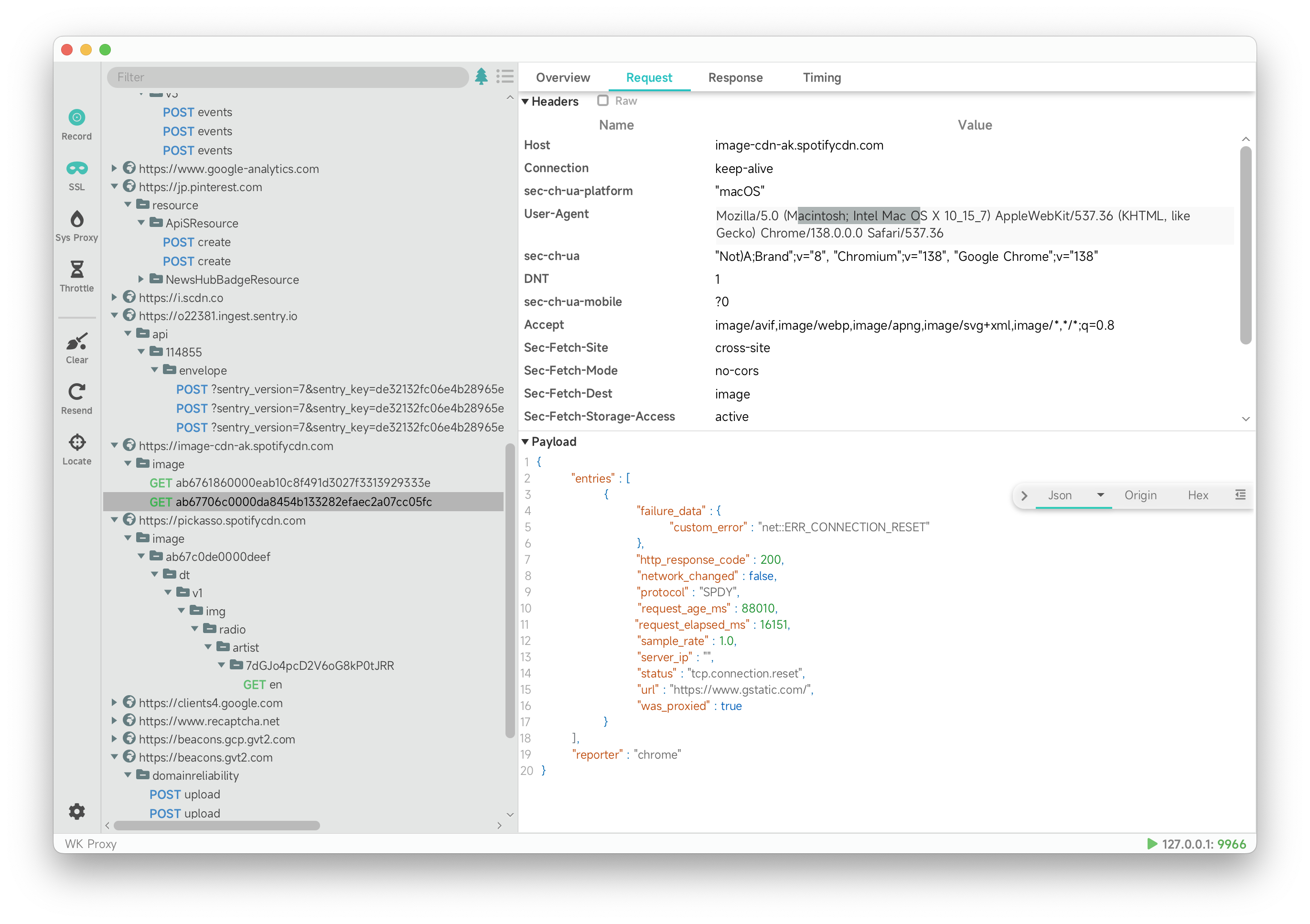Click the Resend arrow icon
Image resolution: width=1310 pixels, height=924 pixels.
tap(76, 392)
